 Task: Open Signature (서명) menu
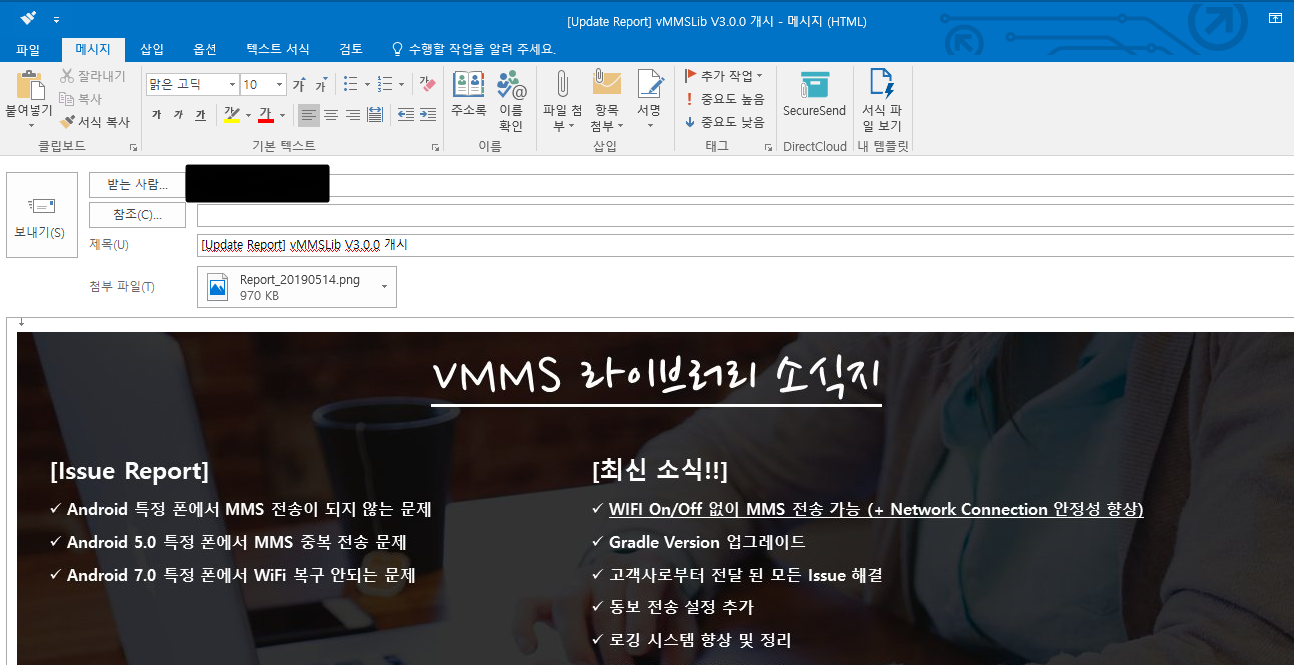click(x=650, y=101)
